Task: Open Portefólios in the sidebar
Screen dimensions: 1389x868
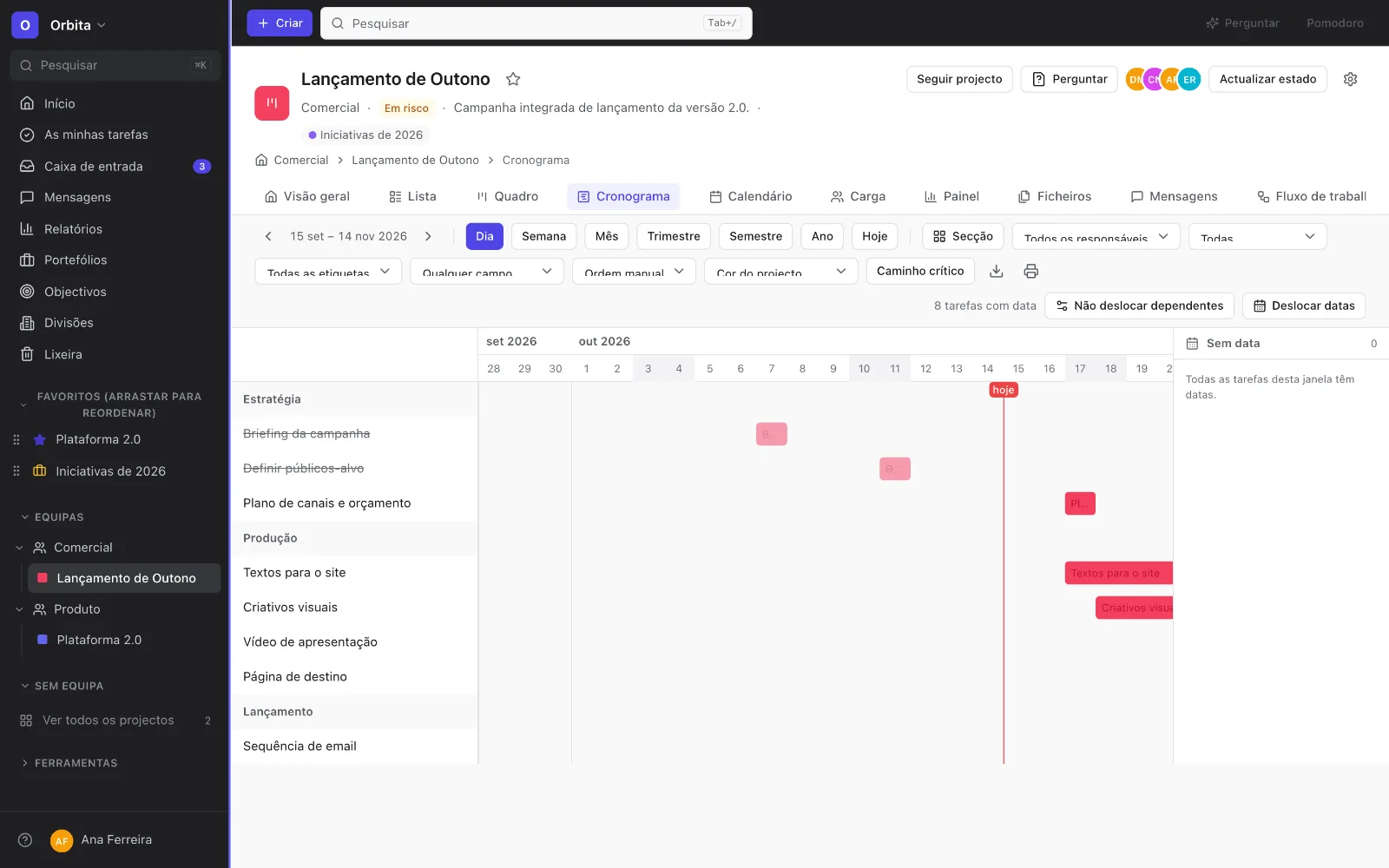Action: tap(115, 260)
